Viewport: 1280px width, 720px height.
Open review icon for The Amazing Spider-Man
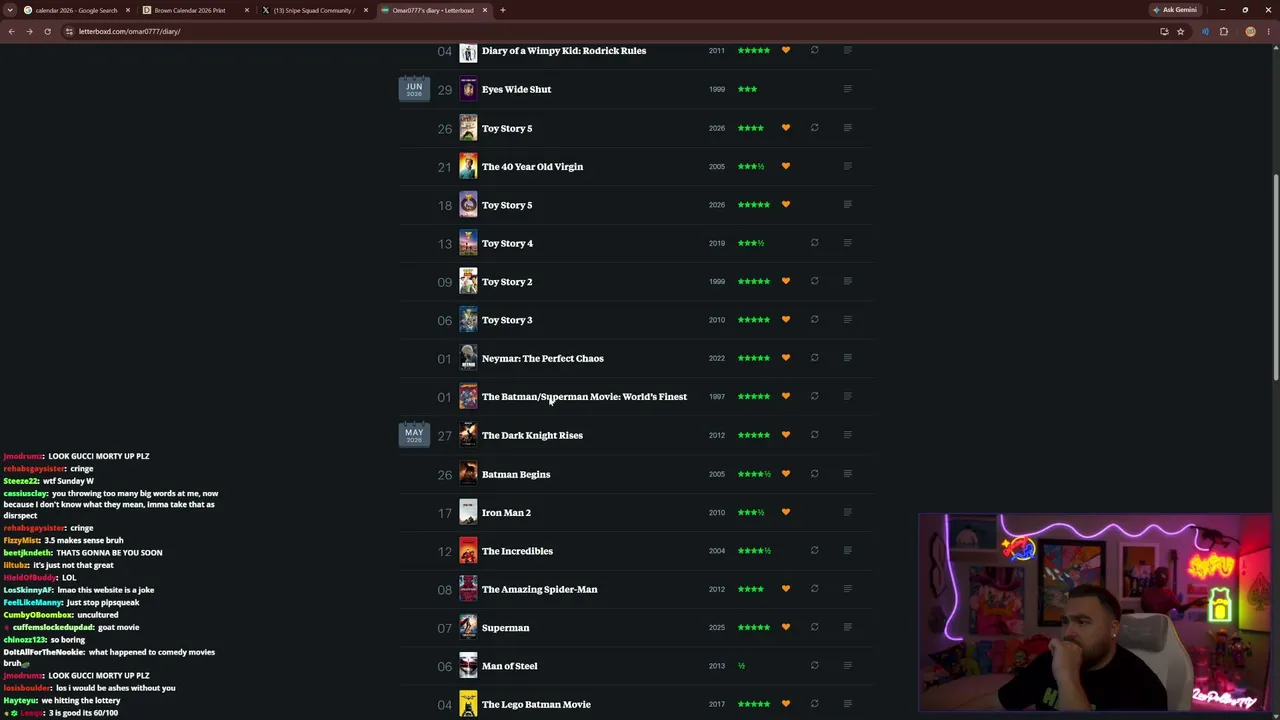tap(847, 589)
